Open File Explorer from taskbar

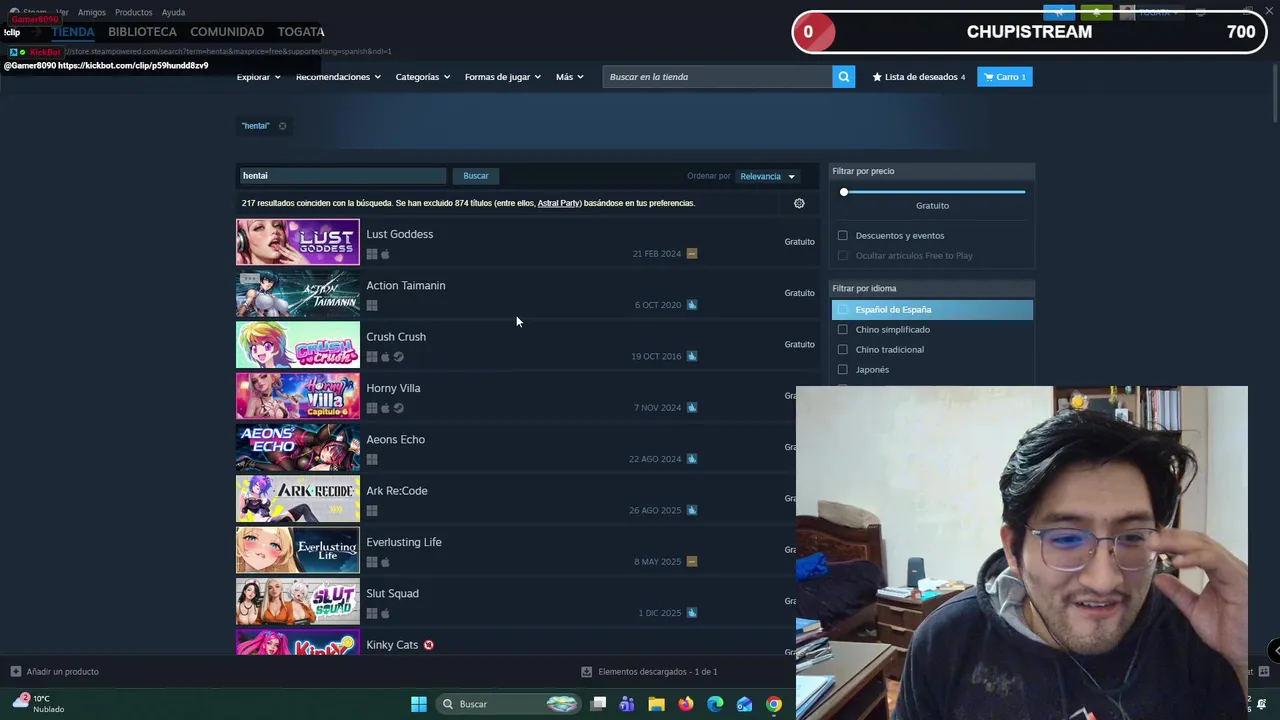coord(656,704)
